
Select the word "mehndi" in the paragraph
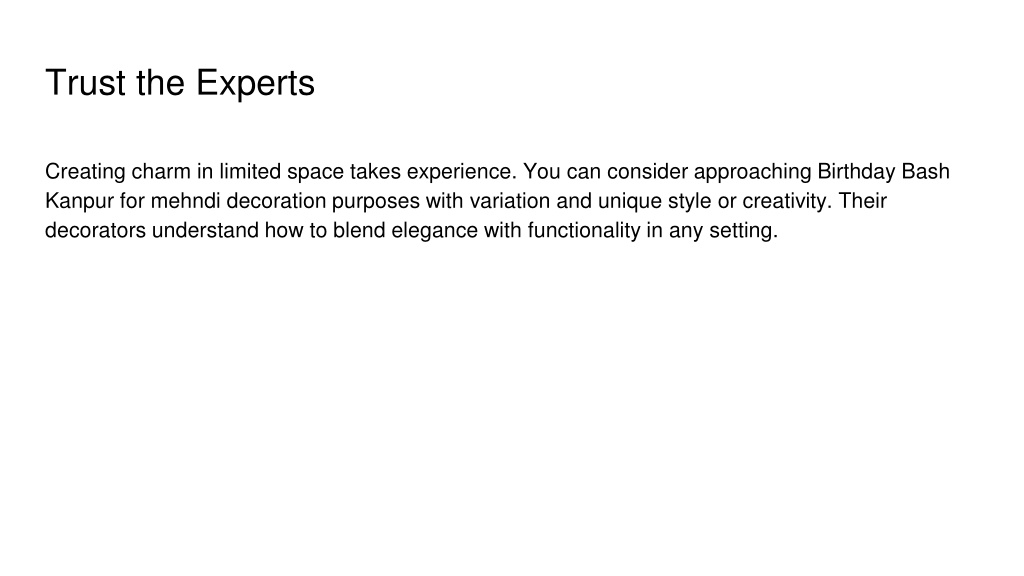coord(185,200)
